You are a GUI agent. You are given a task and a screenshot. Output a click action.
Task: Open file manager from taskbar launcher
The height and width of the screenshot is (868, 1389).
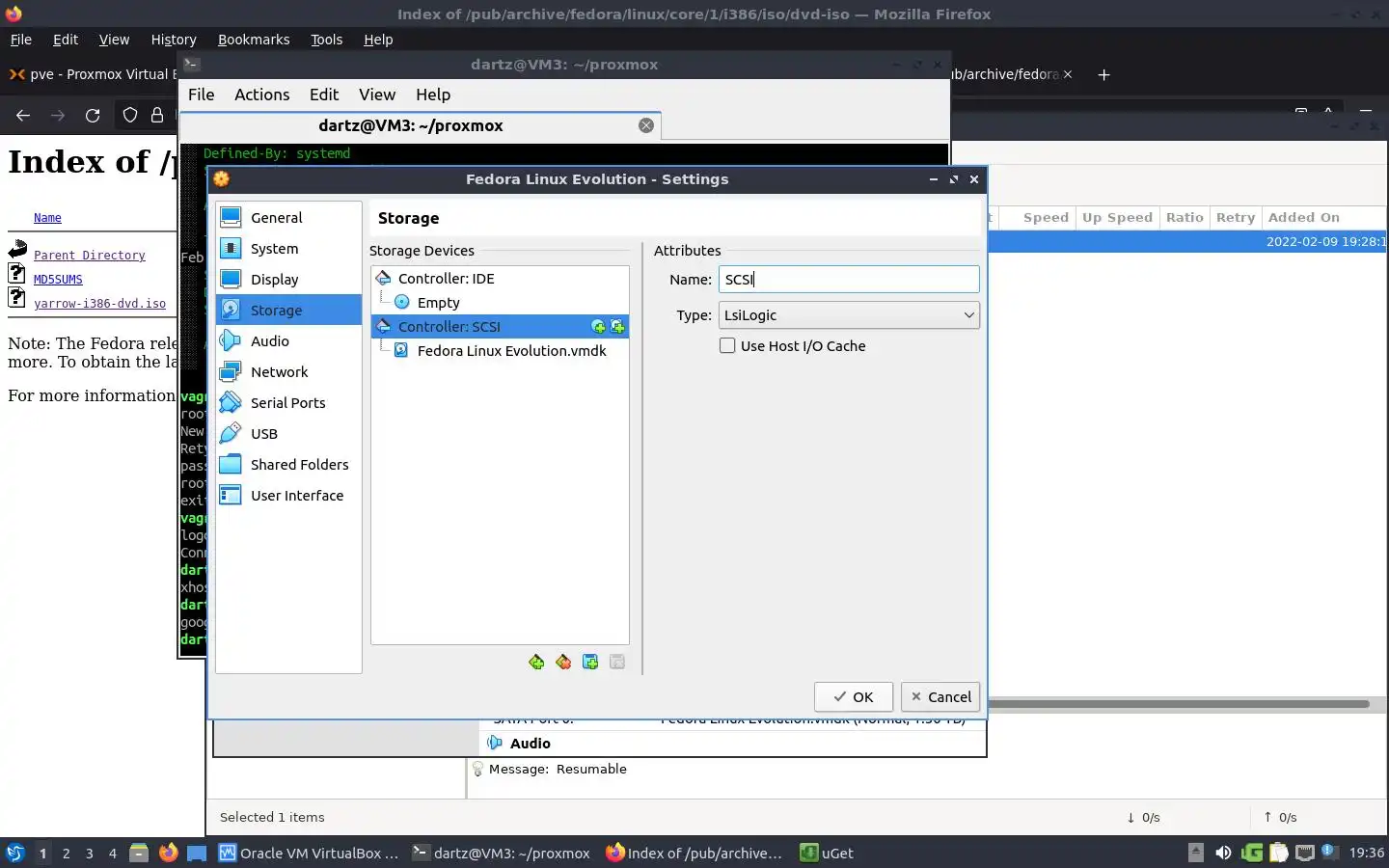[x=139, y=853]
